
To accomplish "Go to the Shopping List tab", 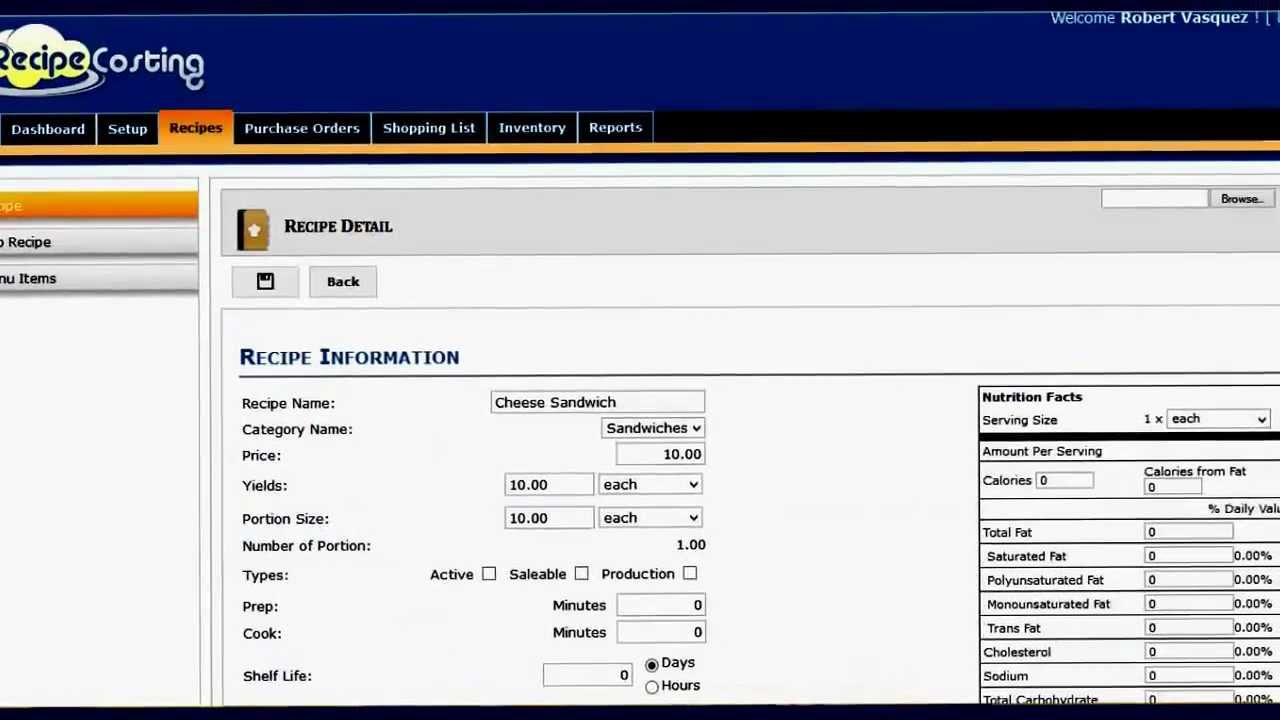I will point(429,128).
